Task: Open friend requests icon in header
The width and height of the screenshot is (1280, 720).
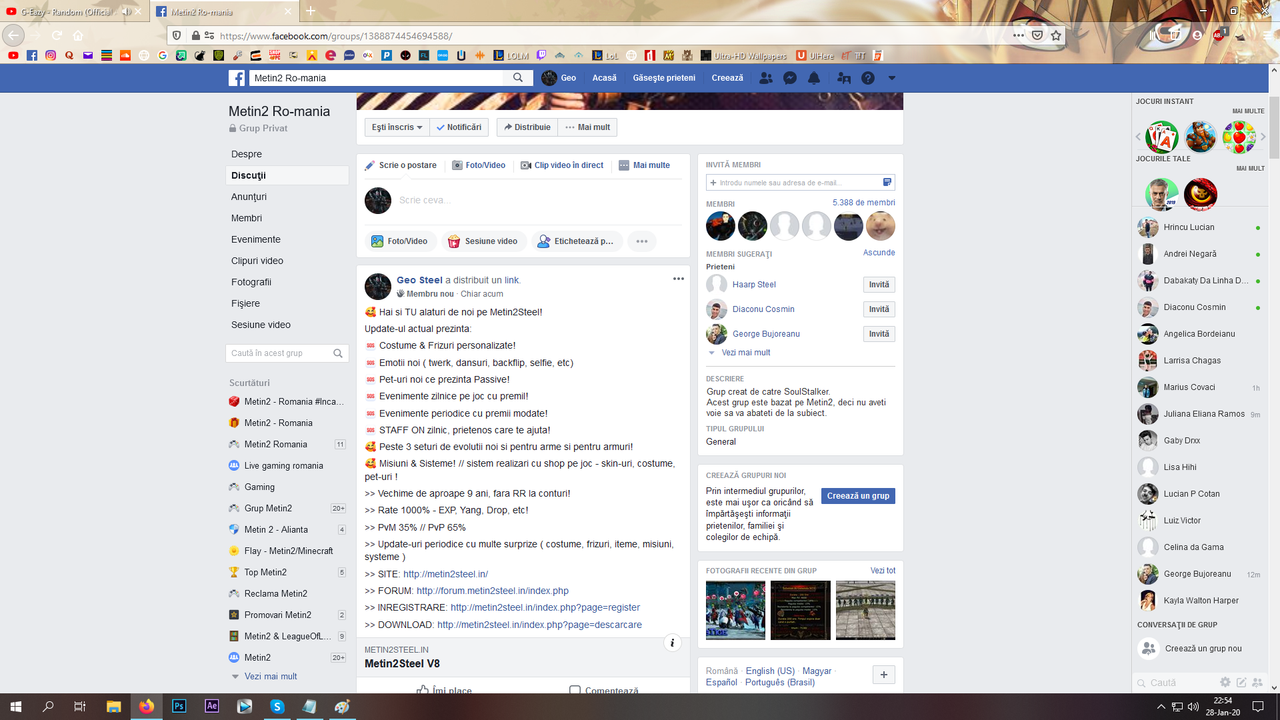Action: pyautogui.click(x=766, y=78)
